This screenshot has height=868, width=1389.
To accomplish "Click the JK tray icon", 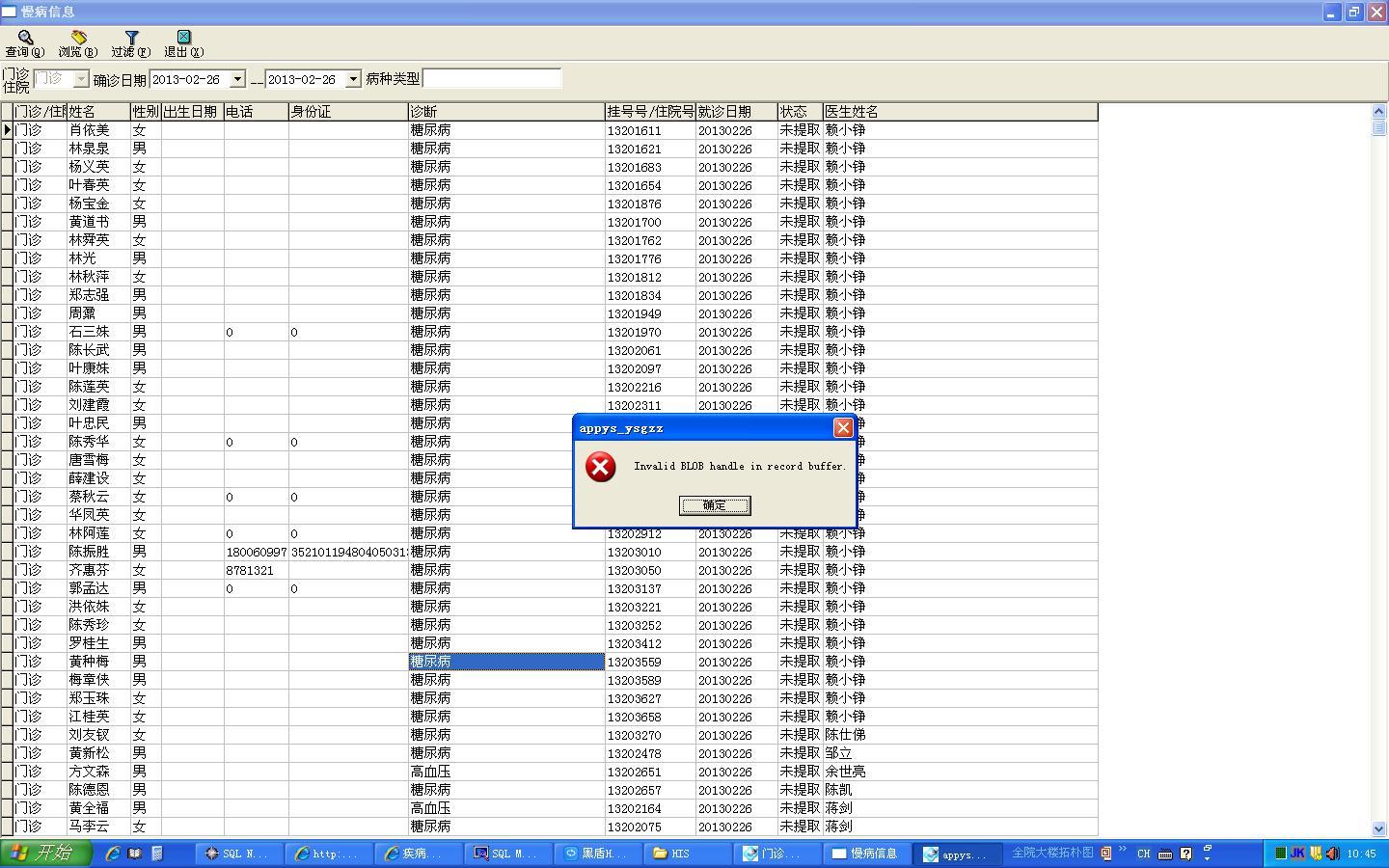I will click(1297, 854).
